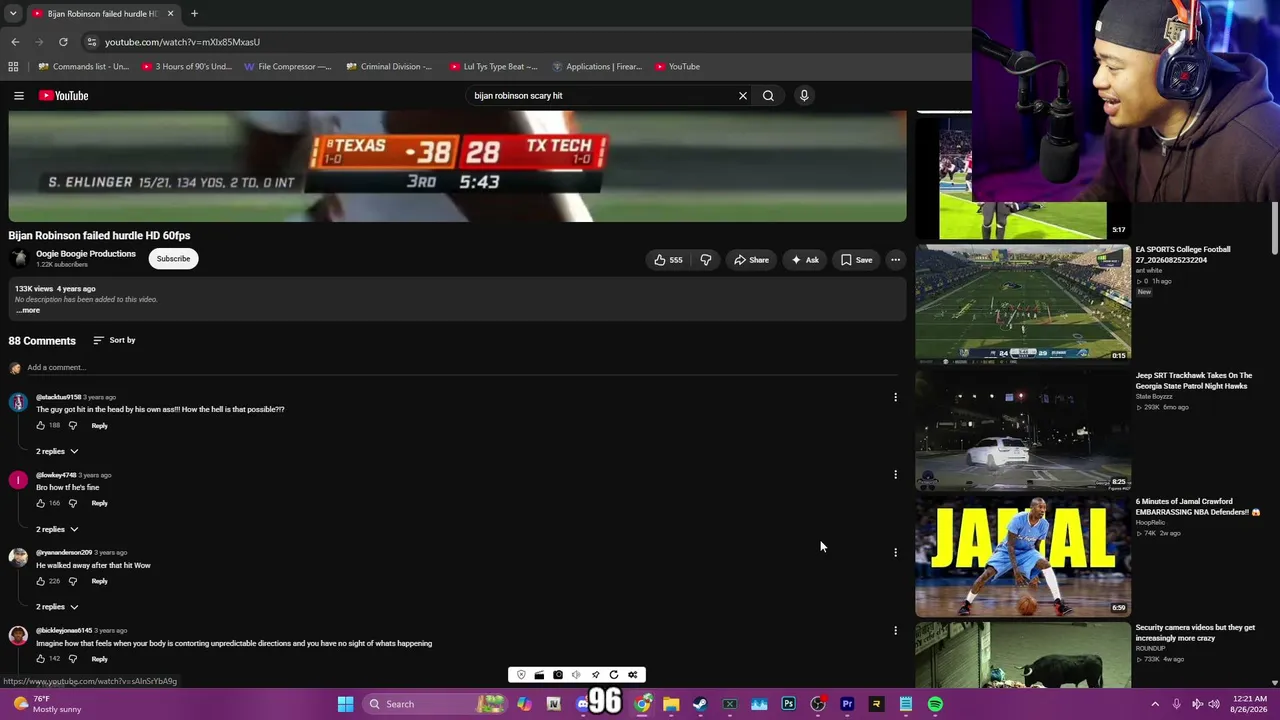The height and width of the screenshot is (720, 1280).
Task: Share the video
Action: pyautogui.click(x=751, y=260)
